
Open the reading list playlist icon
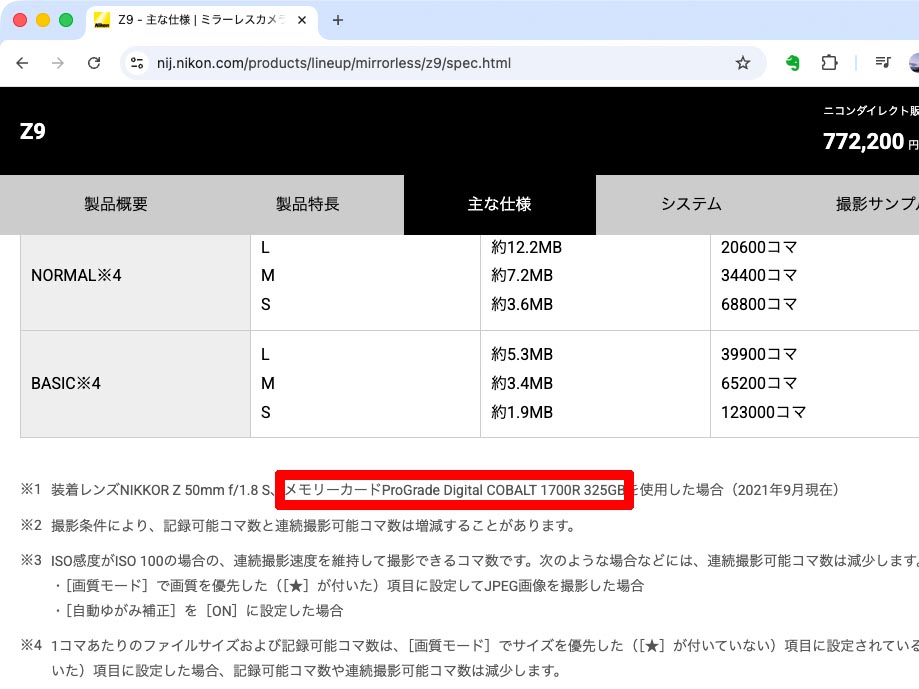tap(881, 62)
